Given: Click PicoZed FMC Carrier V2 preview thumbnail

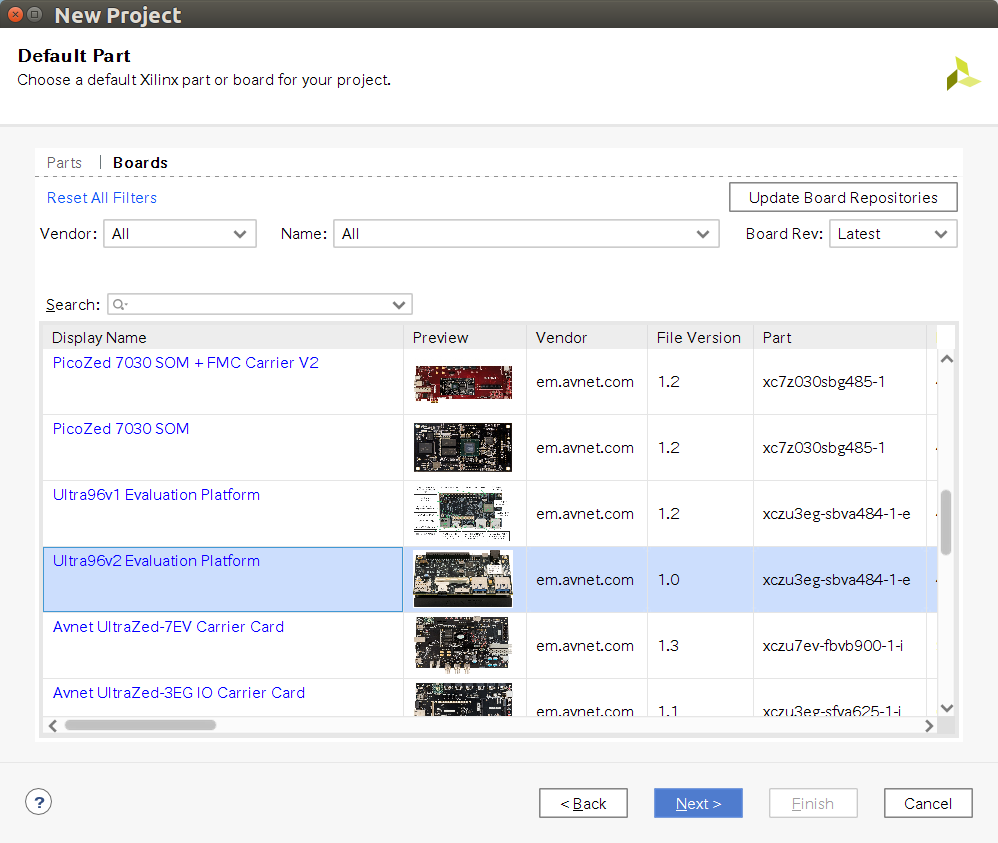Looking at the screenshot, I should 463,383.
